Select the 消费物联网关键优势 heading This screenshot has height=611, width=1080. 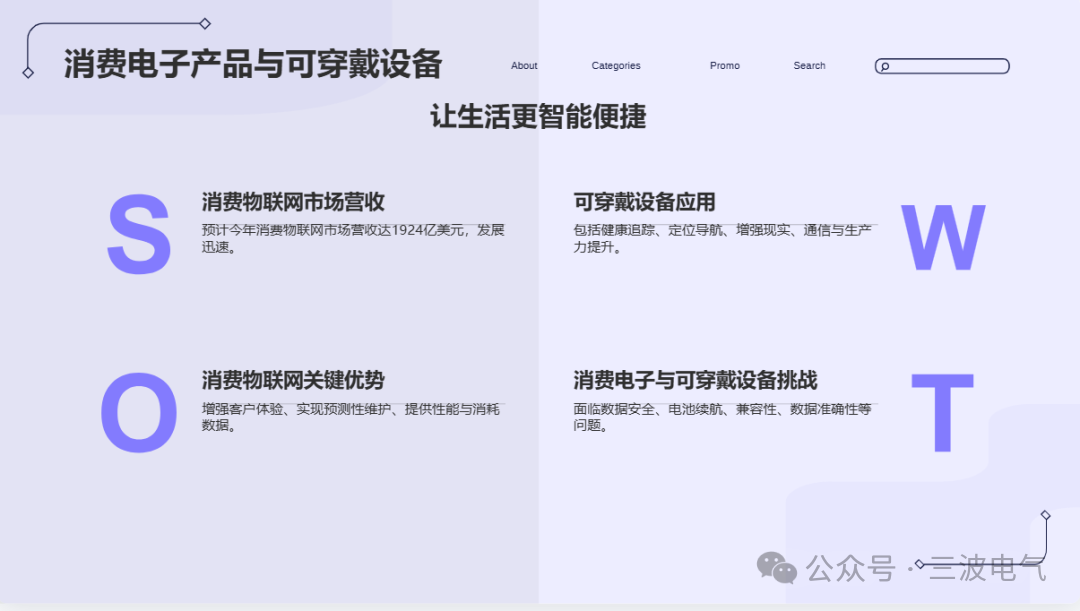tap(293, 380)
